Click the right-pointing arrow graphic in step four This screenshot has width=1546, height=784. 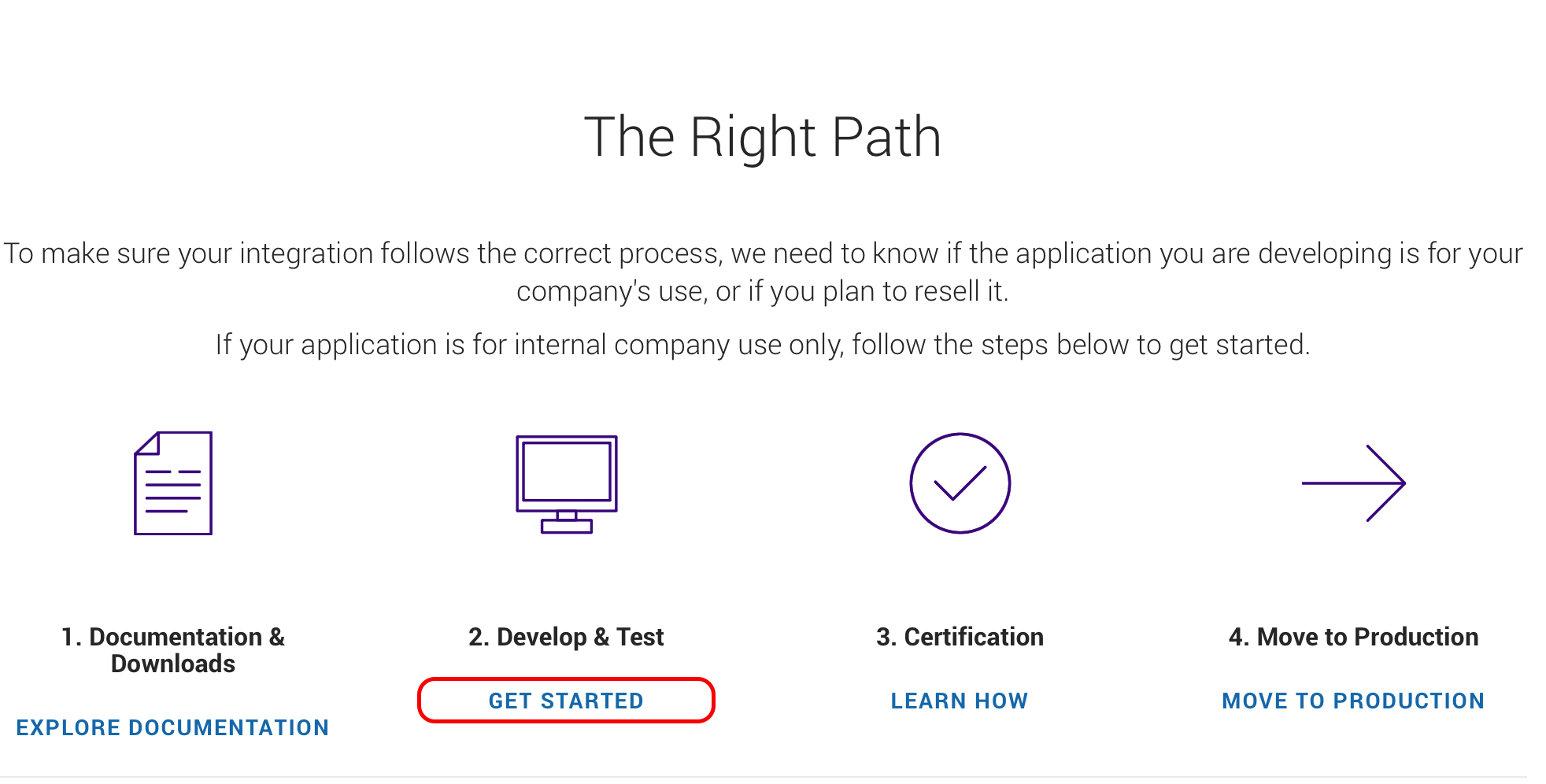click(1353, 484)
